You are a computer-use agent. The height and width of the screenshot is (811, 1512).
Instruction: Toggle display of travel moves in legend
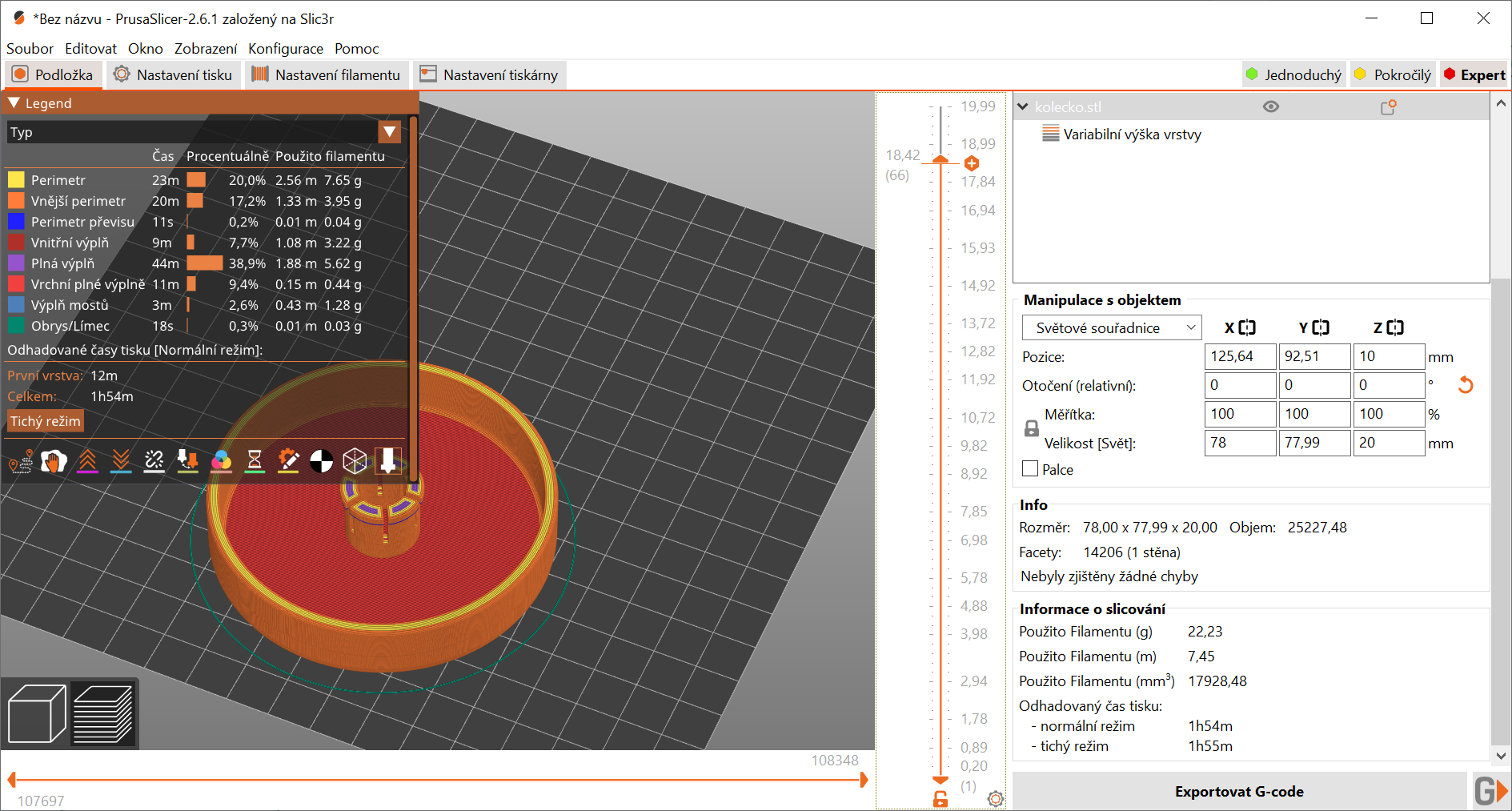point(22,461)
